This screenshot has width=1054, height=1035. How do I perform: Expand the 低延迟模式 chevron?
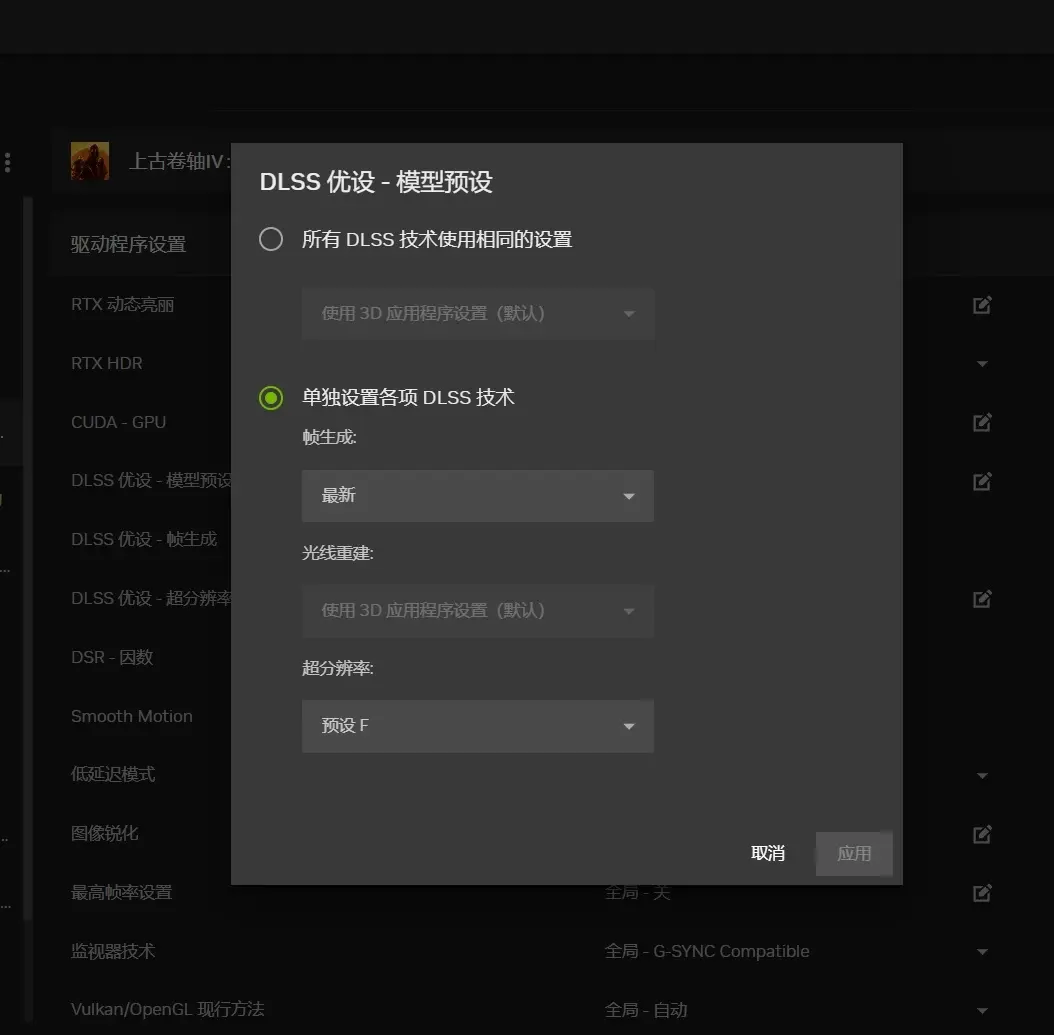[x=981, y=774]
